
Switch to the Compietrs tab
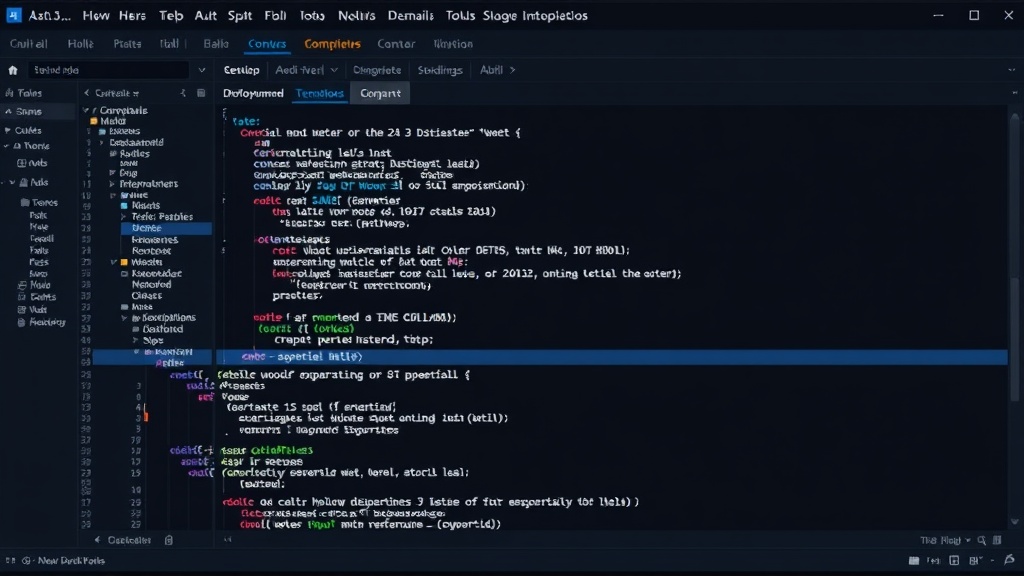click(x=332, y=44)
